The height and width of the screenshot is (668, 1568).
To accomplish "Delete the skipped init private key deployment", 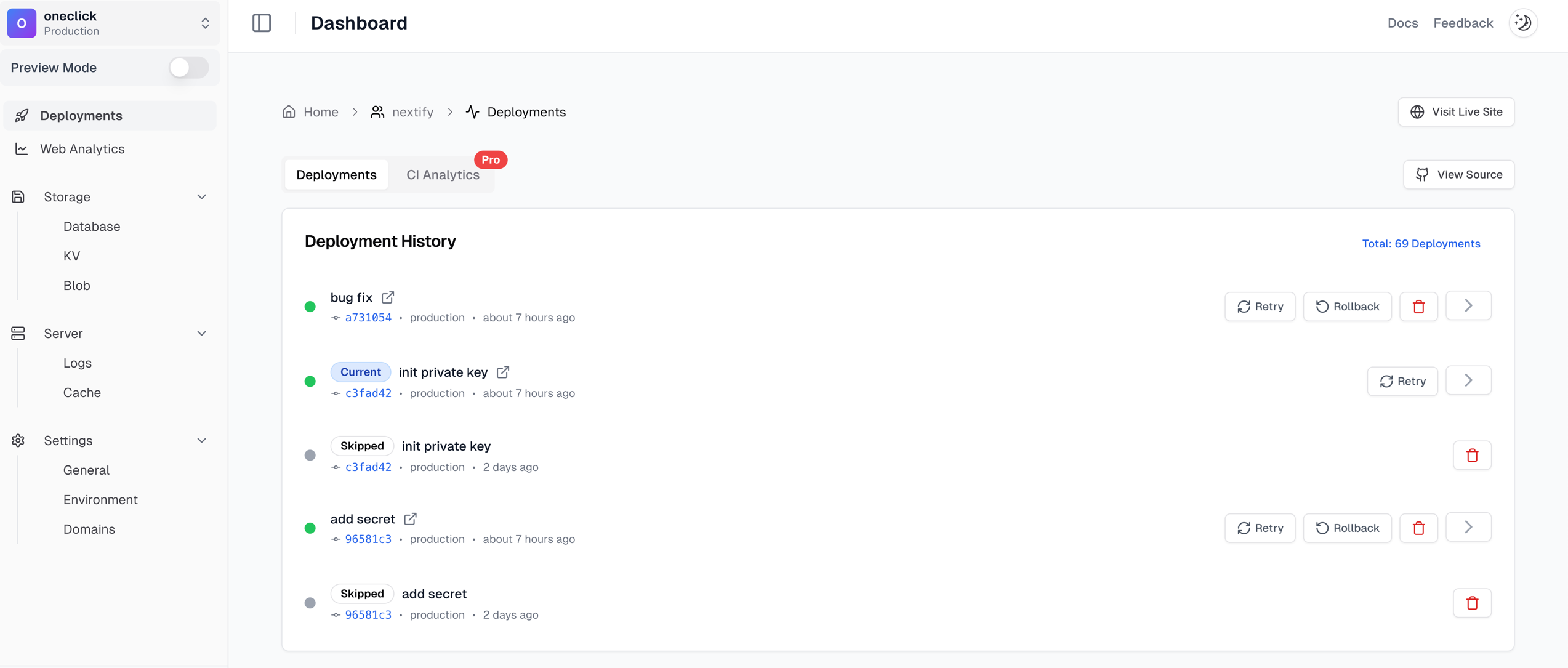I will (1472, 455).
